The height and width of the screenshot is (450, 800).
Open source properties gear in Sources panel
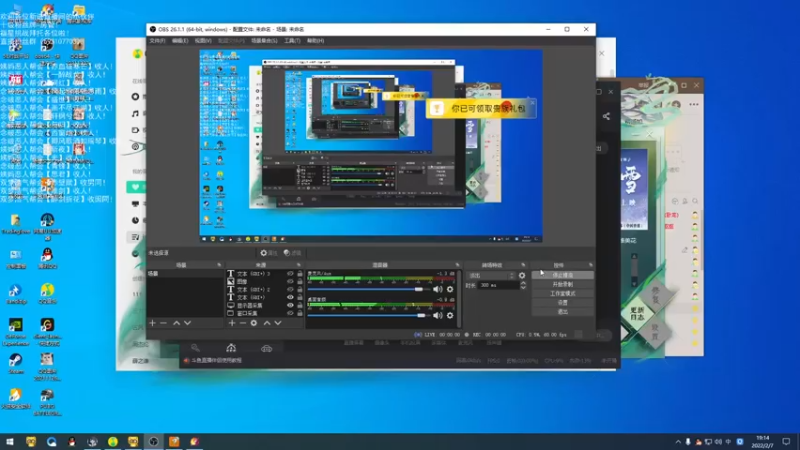[x=254, y=323]
